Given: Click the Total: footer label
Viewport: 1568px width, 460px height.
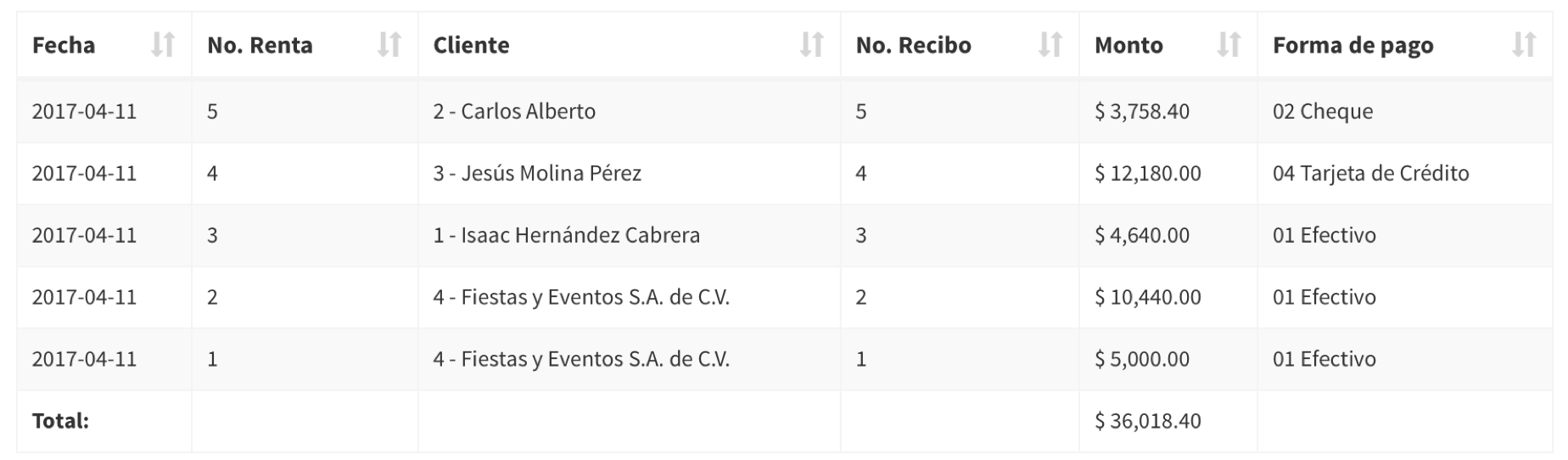Looking at the screenshot, I should coord(60,421).
